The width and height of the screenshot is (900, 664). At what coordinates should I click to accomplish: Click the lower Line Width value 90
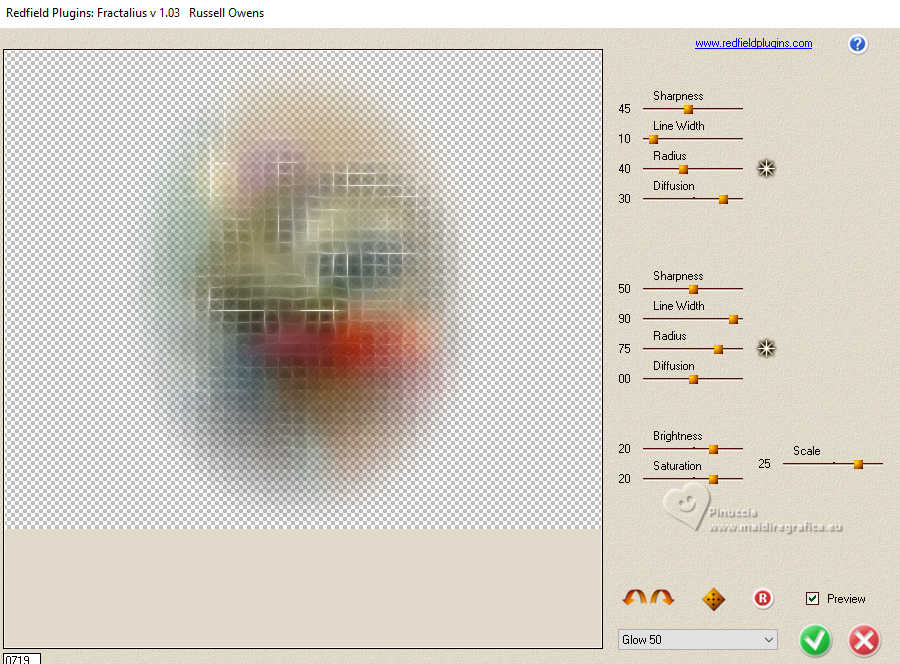[624, 319]
